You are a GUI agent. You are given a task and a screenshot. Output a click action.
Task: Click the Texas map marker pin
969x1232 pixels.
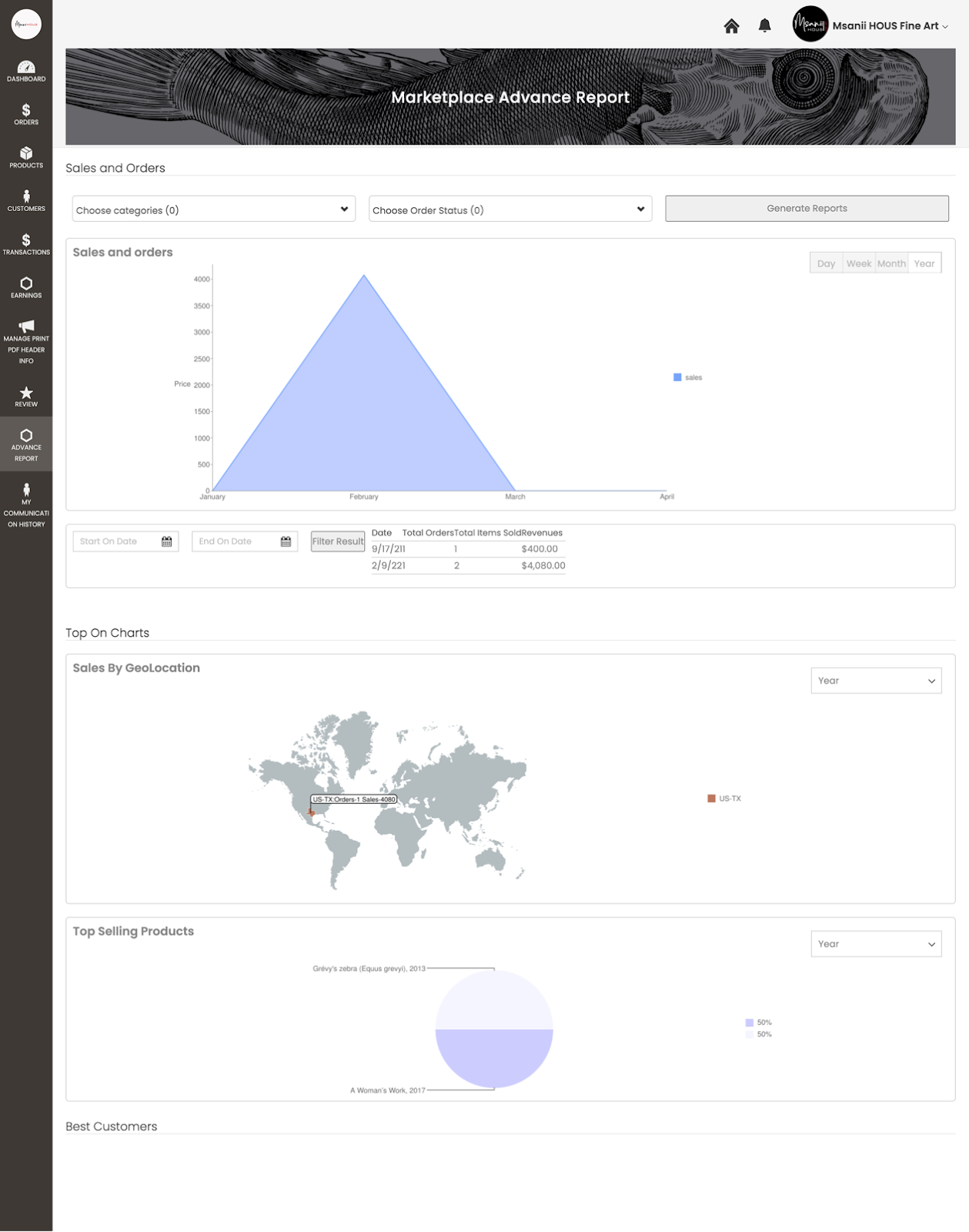click(x=312, y=812)
